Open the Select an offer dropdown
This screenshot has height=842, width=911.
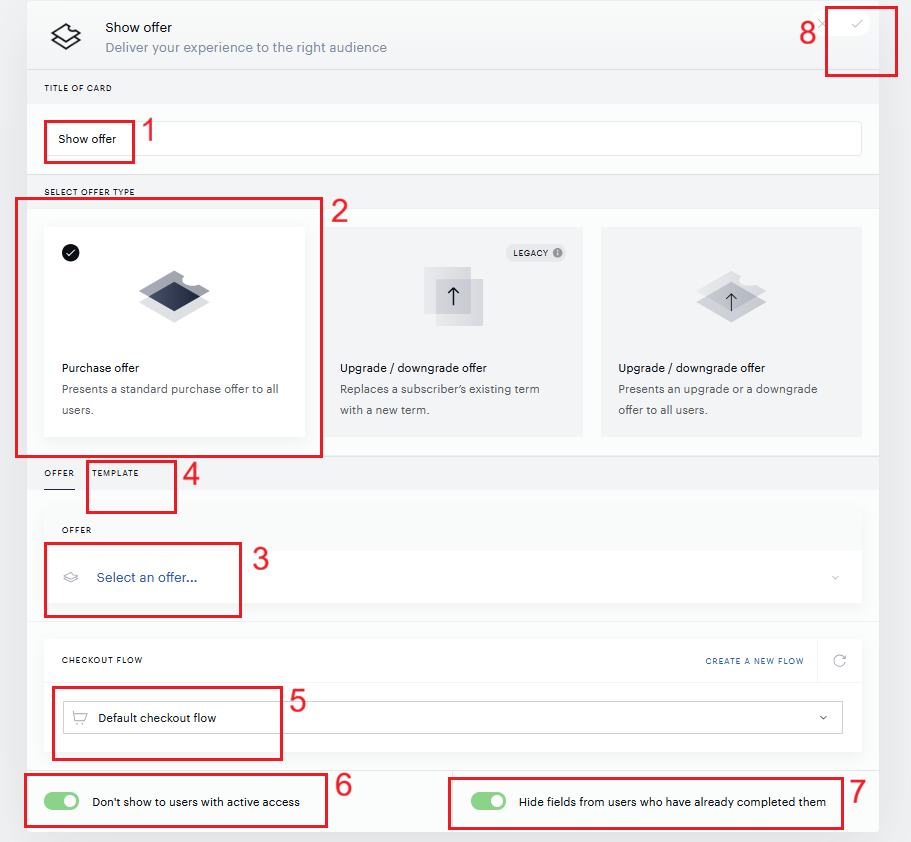click(x=453, y=577)
